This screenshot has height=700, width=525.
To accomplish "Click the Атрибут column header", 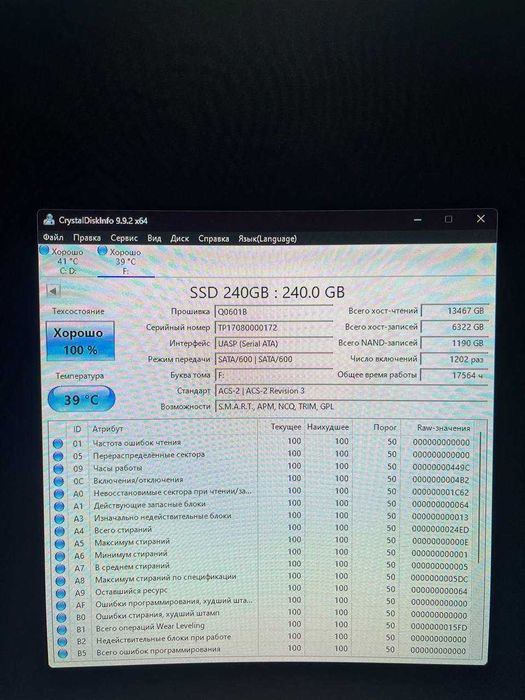I will (x=107, y=429).
